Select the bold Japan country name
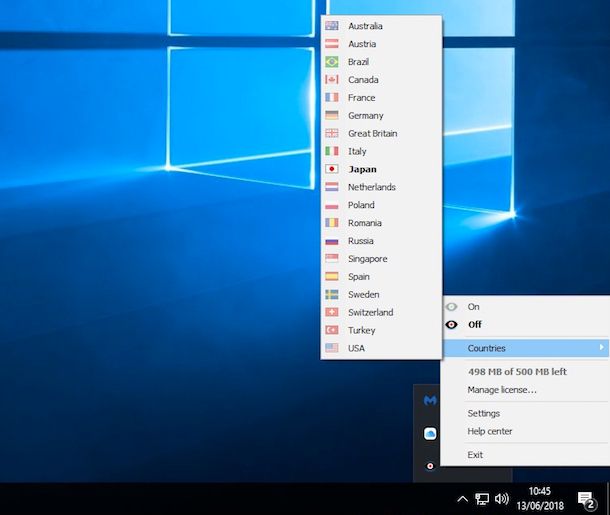 coord(363,169)
